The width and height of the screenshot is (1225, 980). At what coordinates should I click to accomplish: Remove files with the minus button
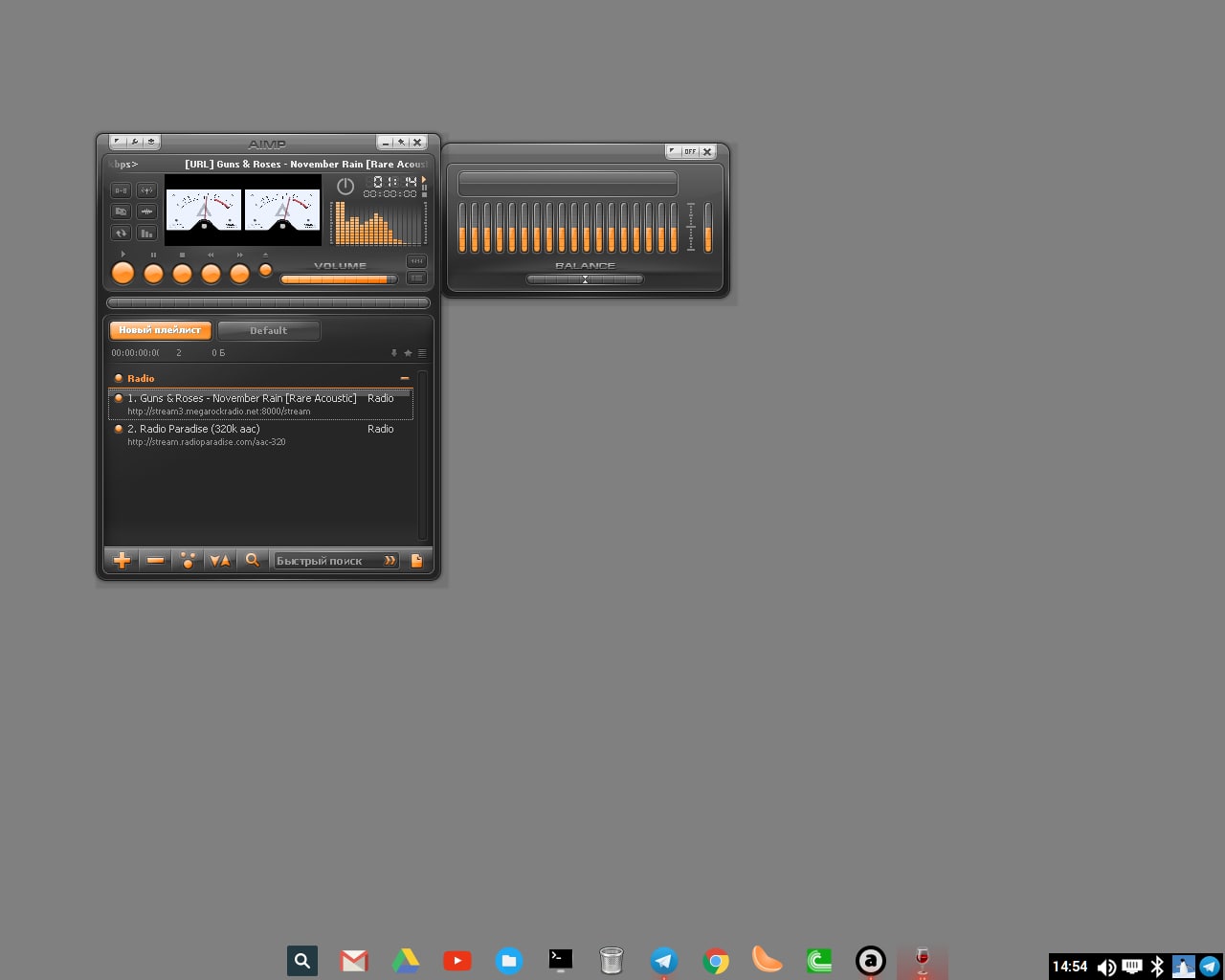pyautogui.click(x=155, y=561)
